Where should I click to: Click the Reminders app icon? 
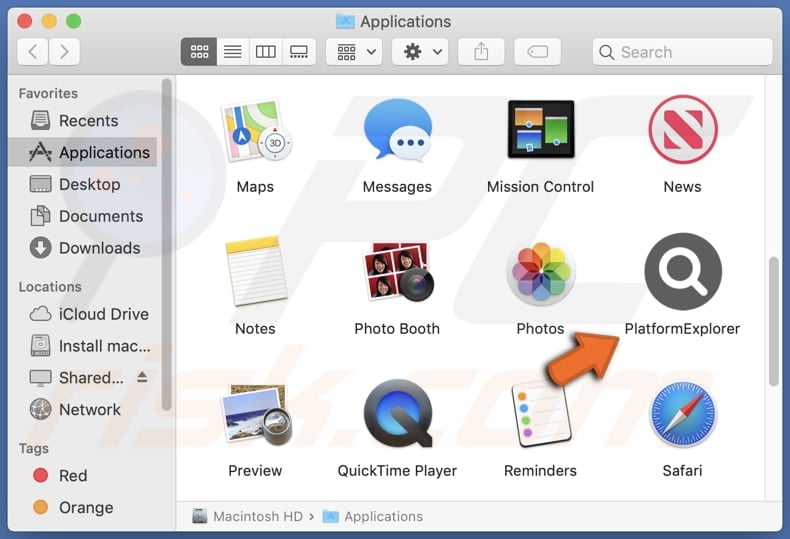point(541,414)
